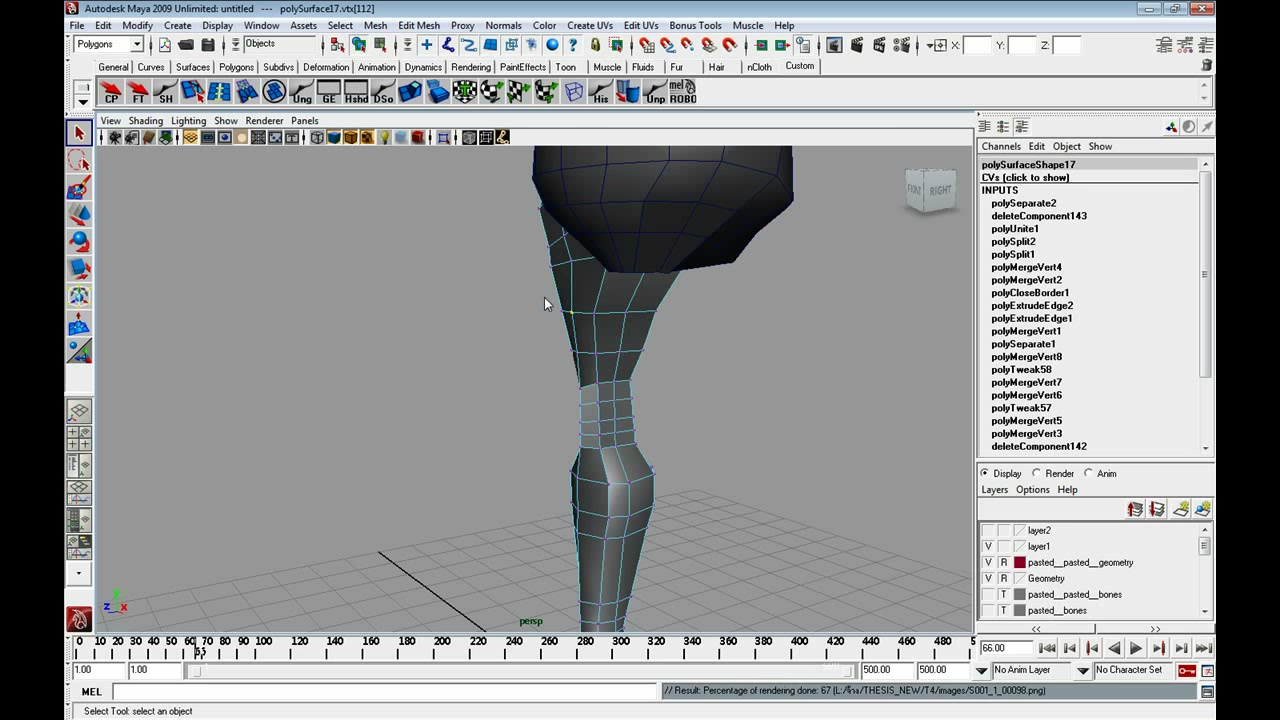The height and width of the screenshot is (720, 1280).
Task: Click the save scene floppy icon
Action: 208,45
